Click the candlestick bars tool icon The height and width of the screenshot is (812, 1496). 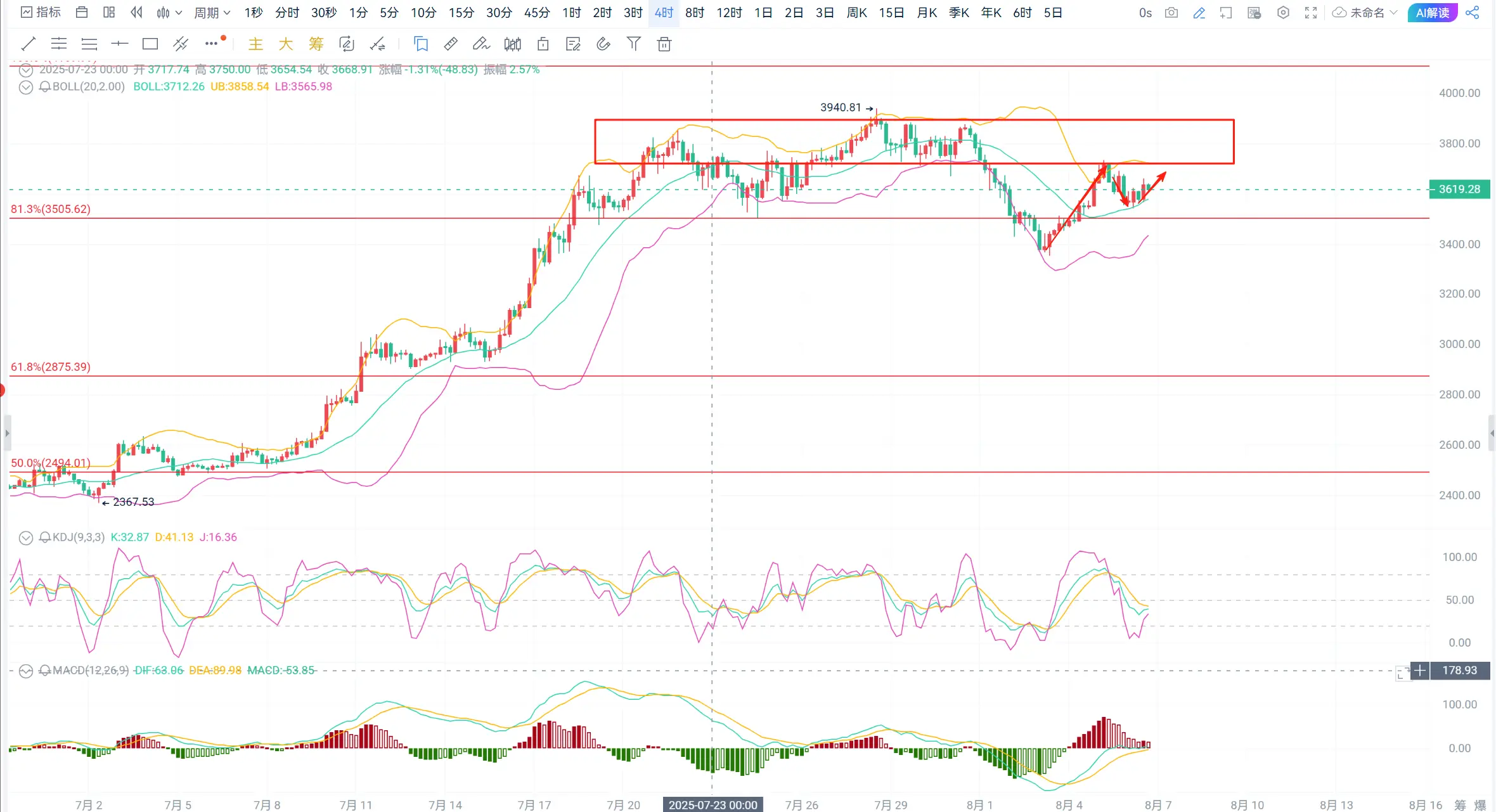click(x=512, y=44)
